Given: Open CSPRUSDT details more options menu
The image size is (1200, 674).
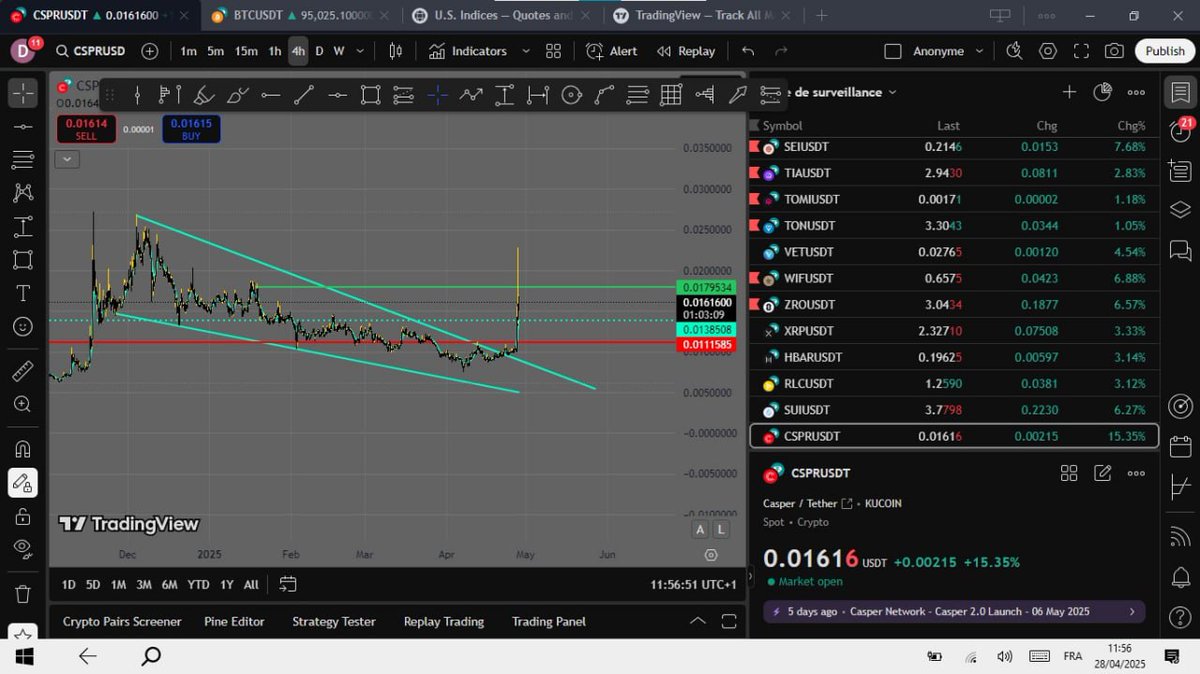Looking at the screenshot, I should (x=1136, y=473).
